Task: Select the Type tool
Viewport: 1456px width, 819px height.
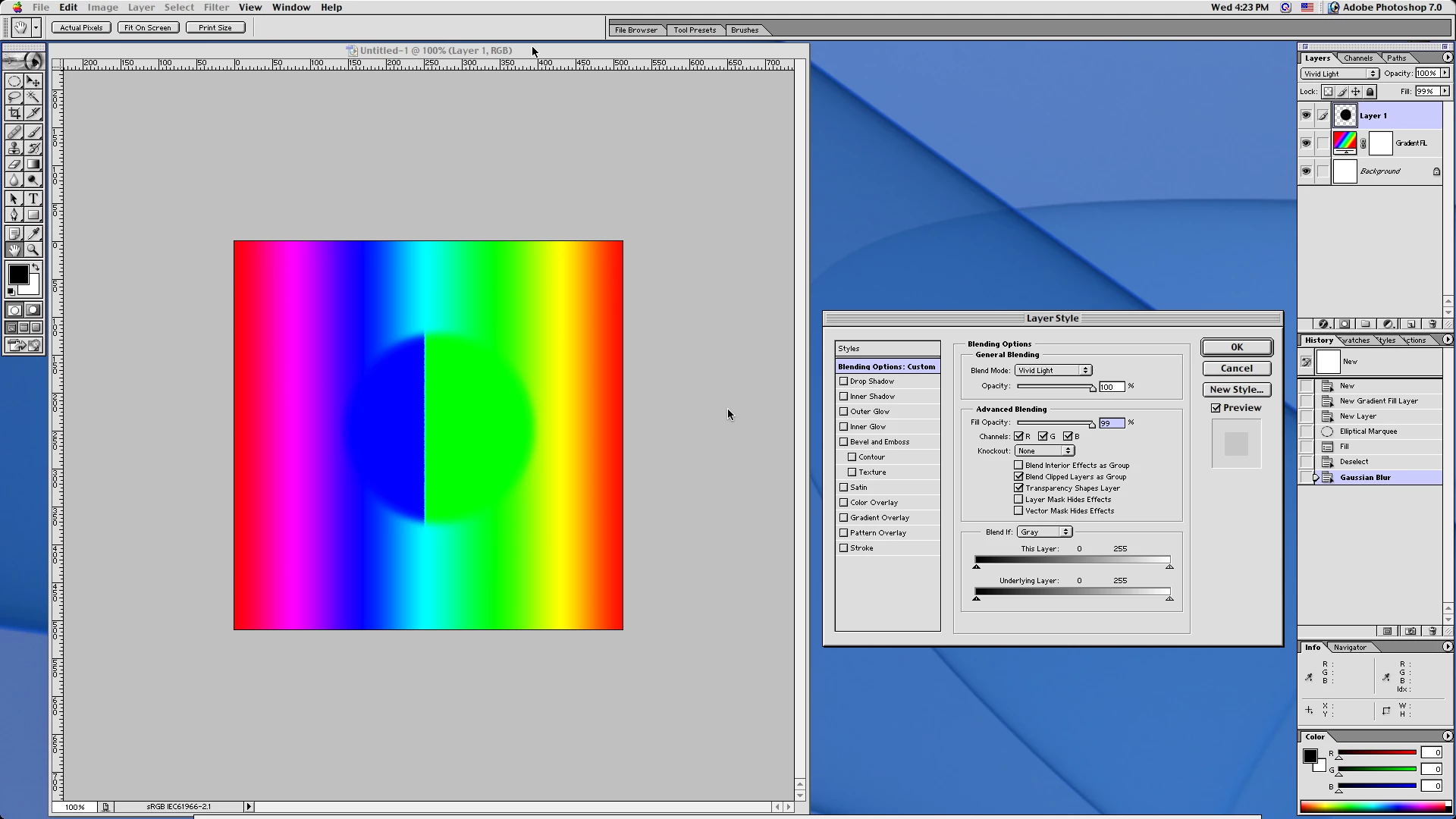Action: coord(33,199)
